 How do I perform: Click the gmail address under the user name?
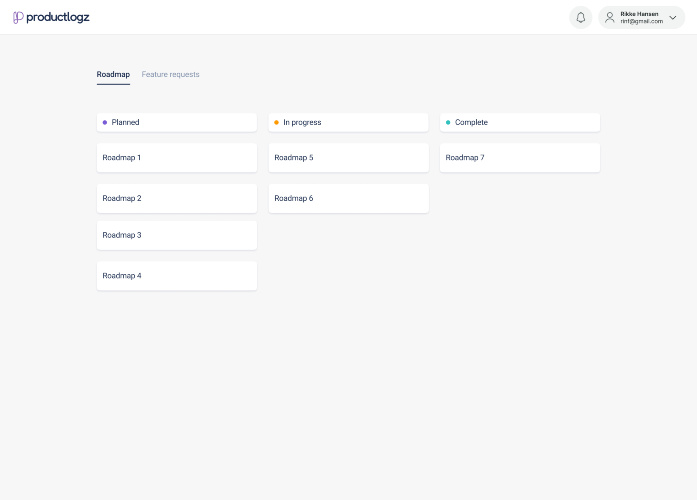click(x=641, y=21)
